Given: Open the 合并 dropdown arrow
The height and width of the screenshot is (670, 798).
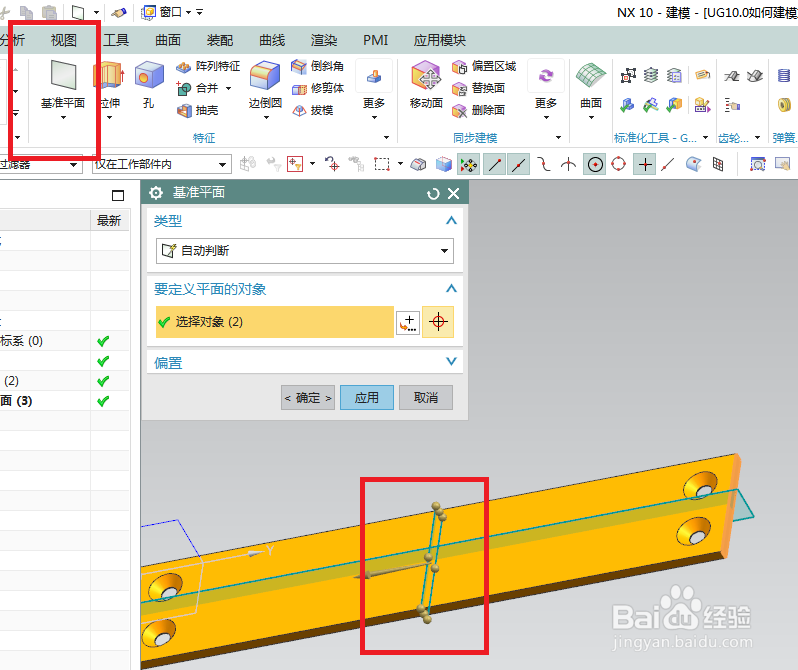Looking at the screenshot, I should (x=229, y=89).
